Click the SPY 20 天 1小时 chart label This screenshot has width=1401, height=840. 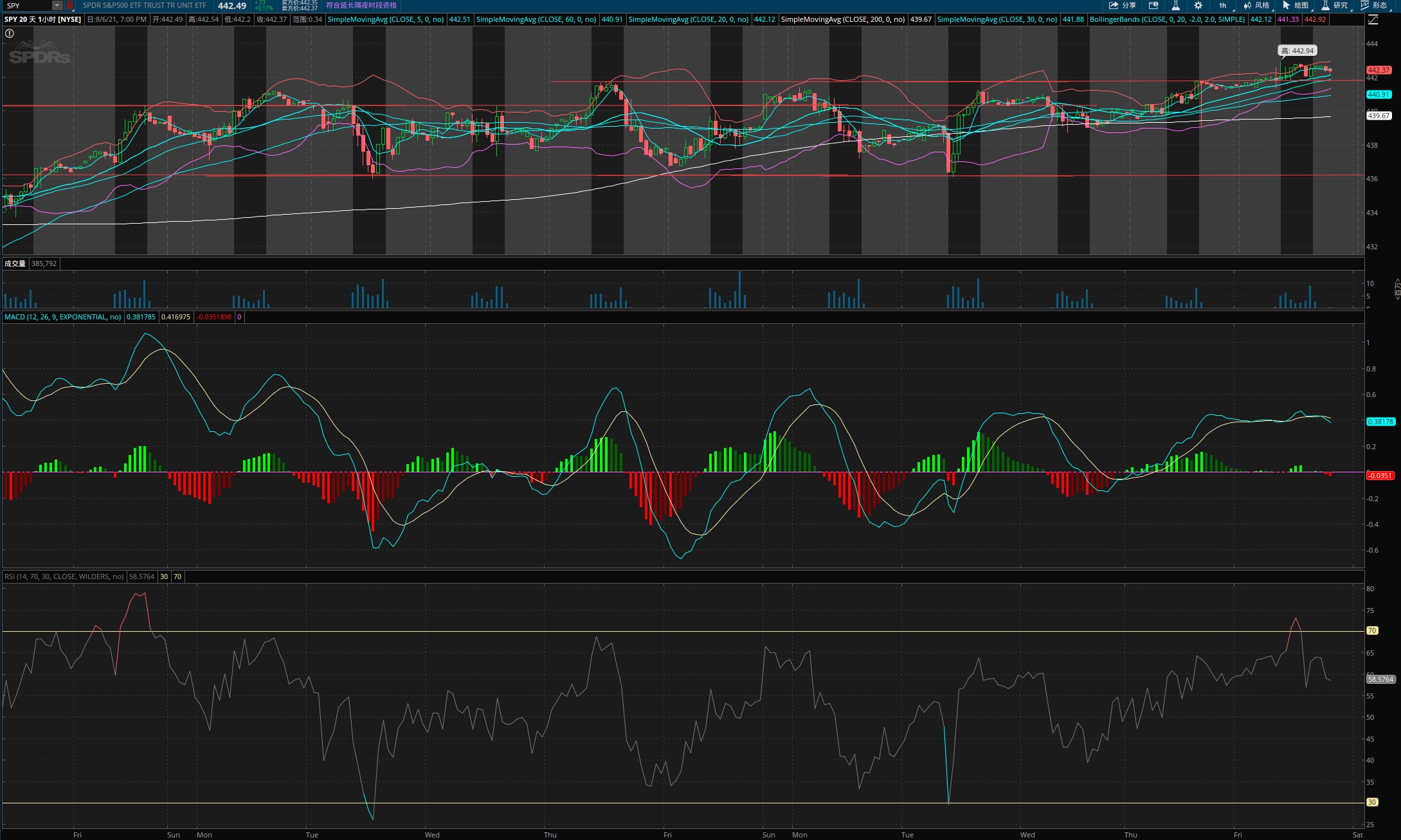pyautogui.click(x=43, y=19)
